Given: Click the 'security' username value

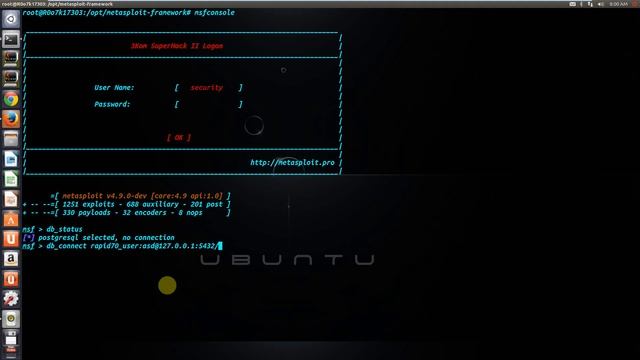Looking at the screenshot, I should point(207,88).
